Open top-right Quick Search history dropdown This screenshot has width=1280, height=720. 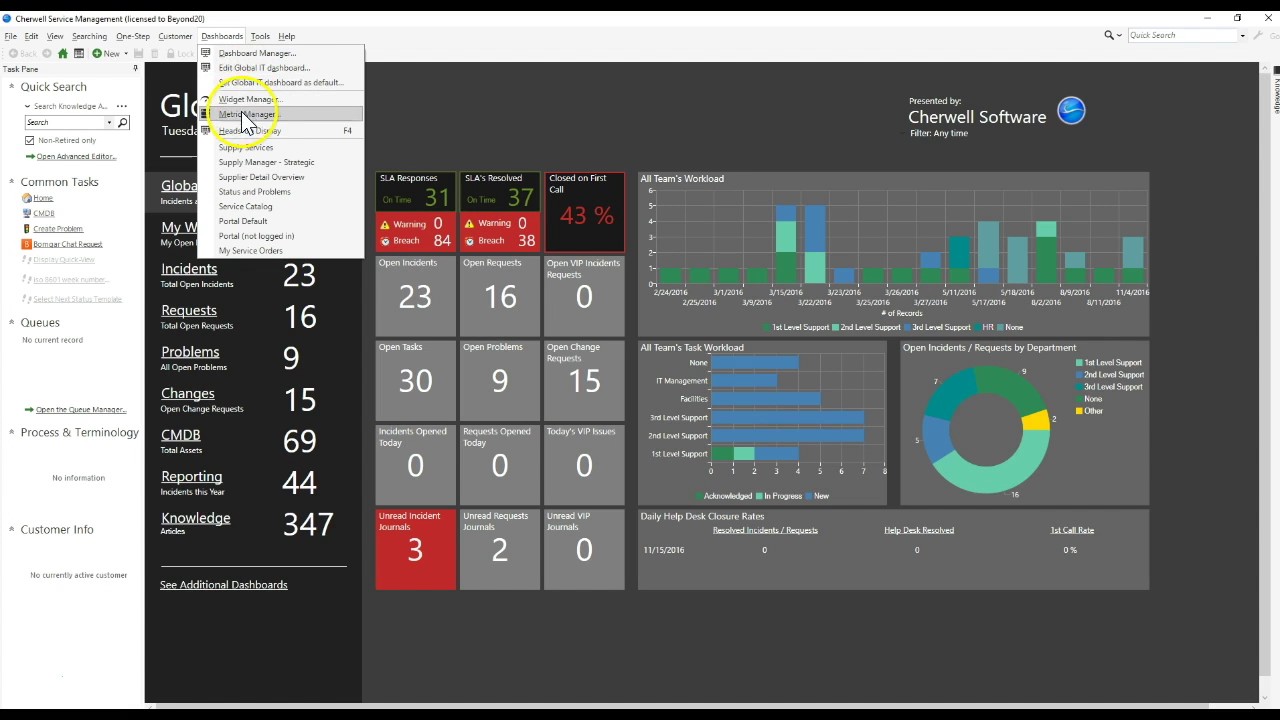pos(1242,36)
